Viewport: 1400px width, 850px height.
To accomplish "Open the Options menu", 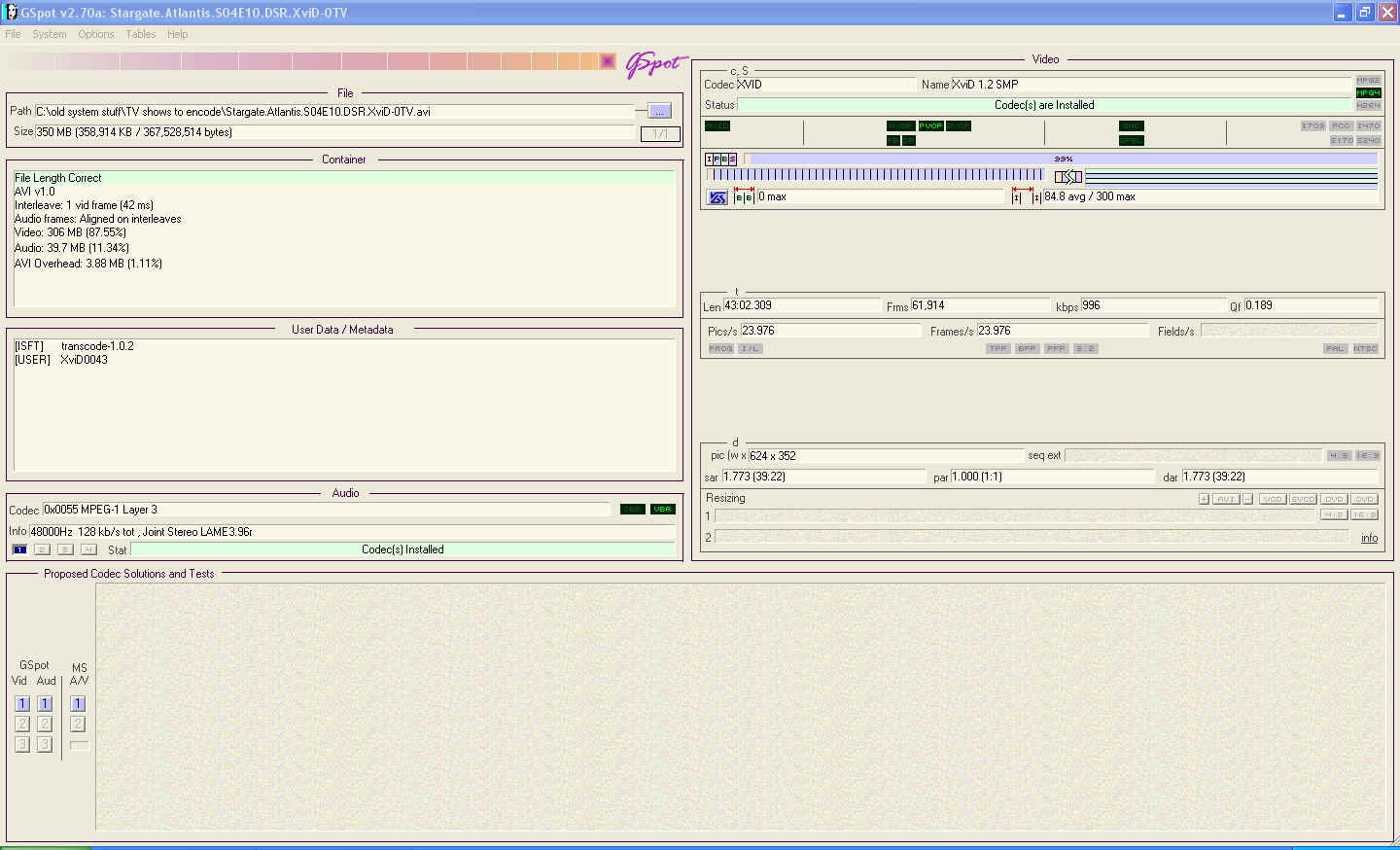I will 96,34.
